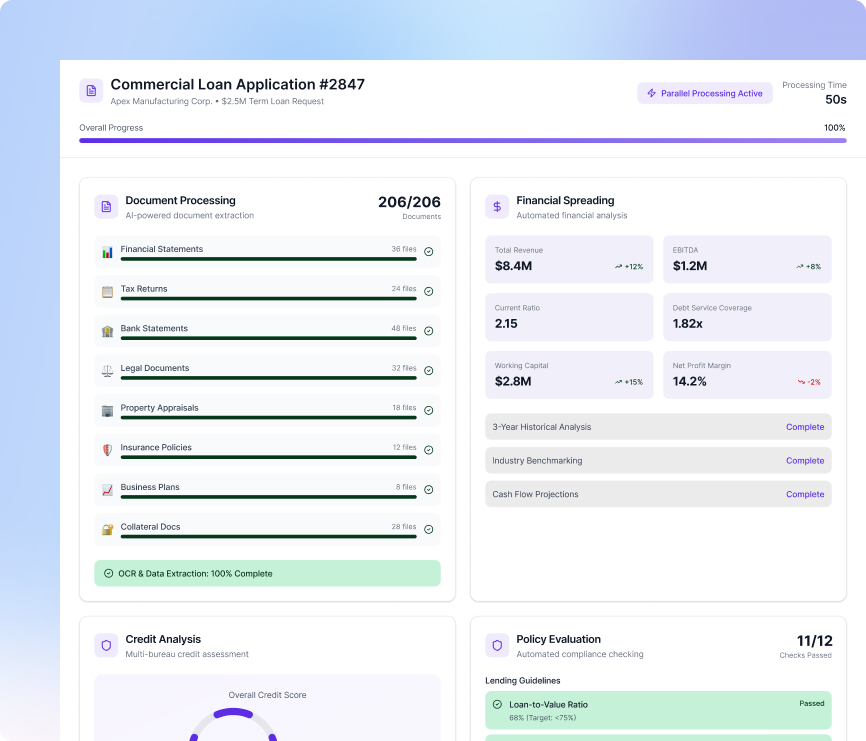Click the Overall Progress bar
The width and height of the screenshot is (866, 741).
tap(462, 141)
